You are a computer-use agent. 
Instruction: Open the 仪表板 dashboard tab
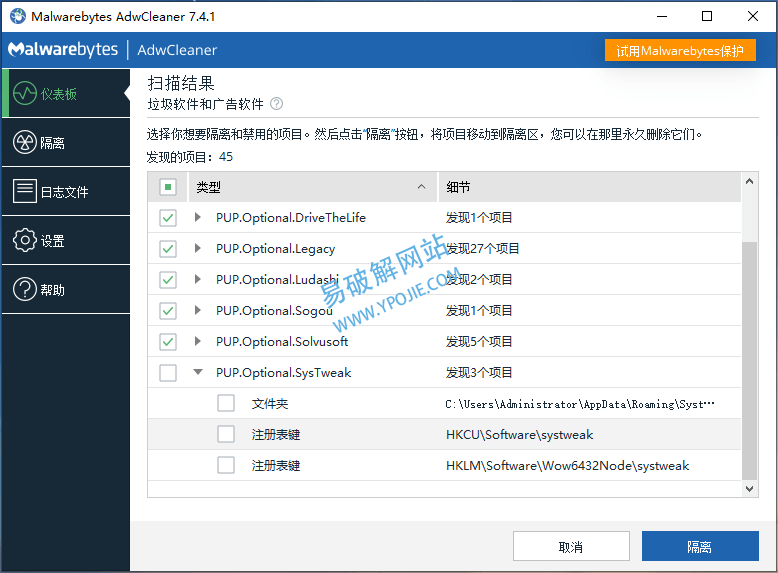click(65, 93)
